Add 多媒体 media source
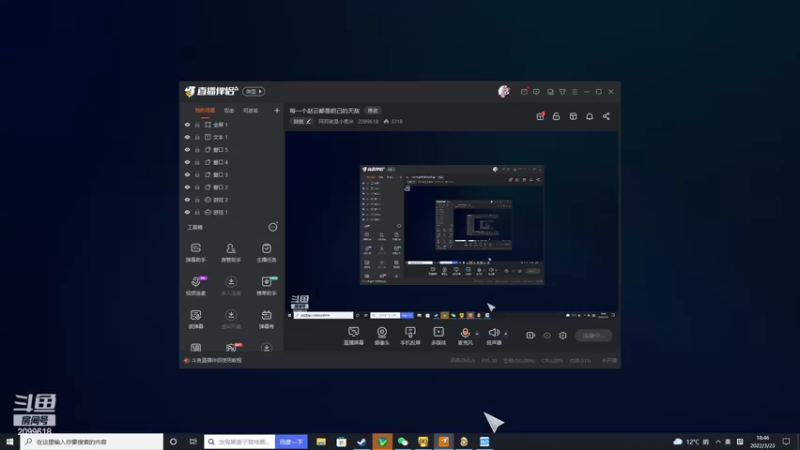The width and height of the screenshot is (800, 450). coord(438,336)
